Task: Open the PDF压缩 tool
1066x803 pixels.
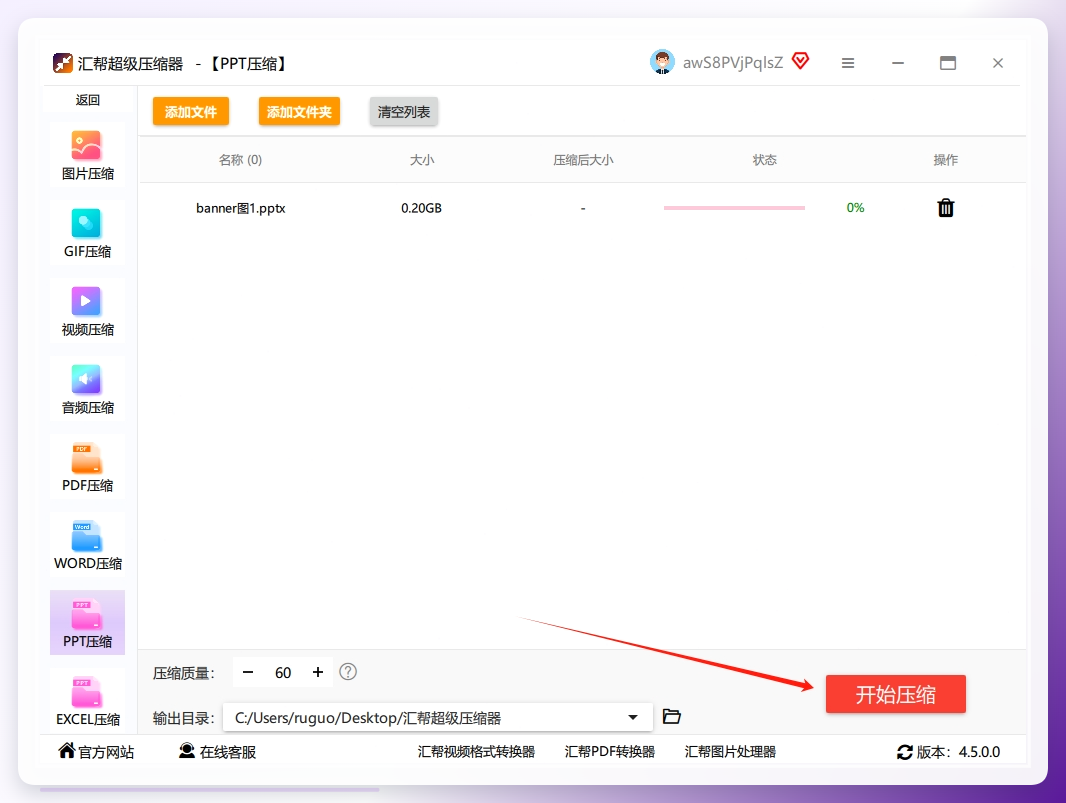Action: click(87, 468)
